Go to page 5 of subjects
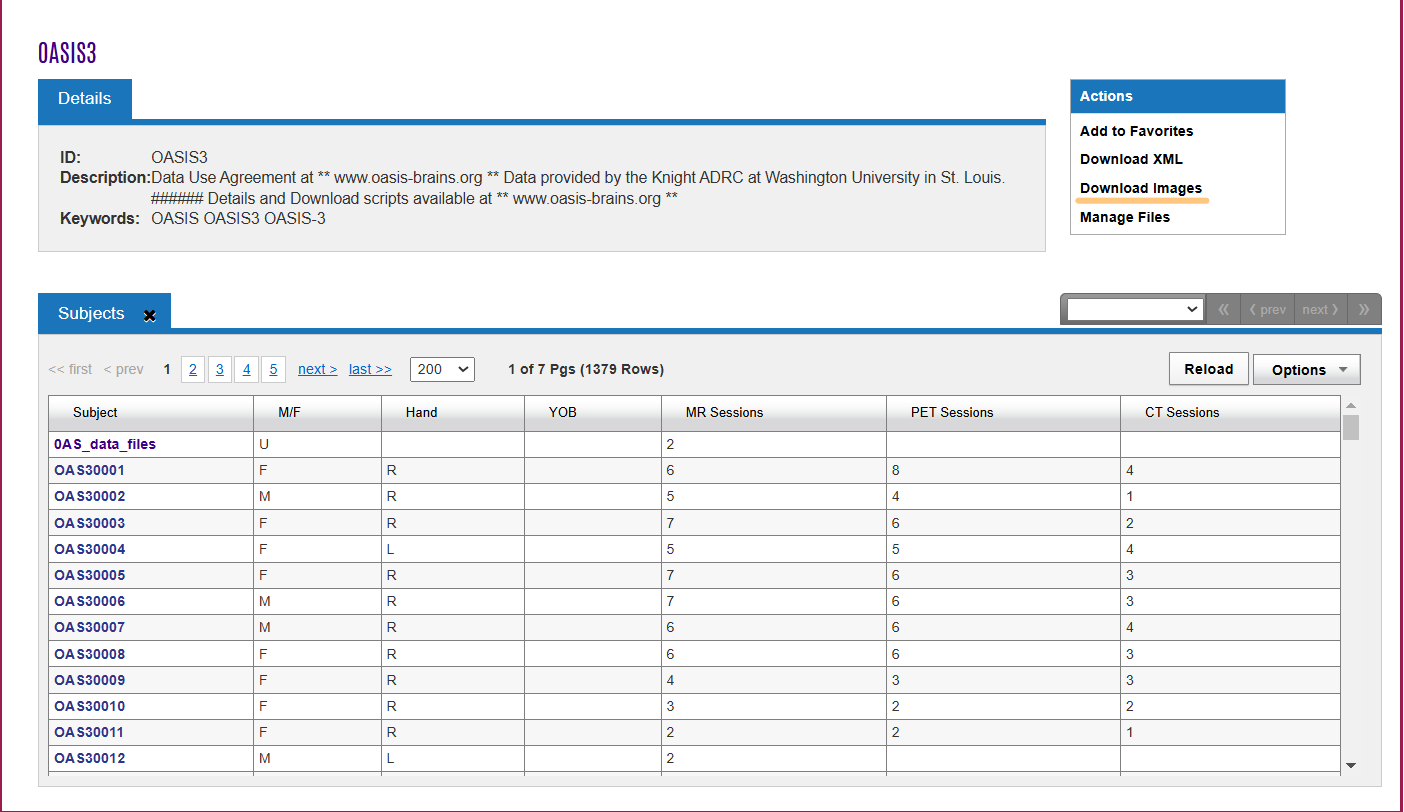Viewport: 1404px width, 812px height. tap(274, 369)
